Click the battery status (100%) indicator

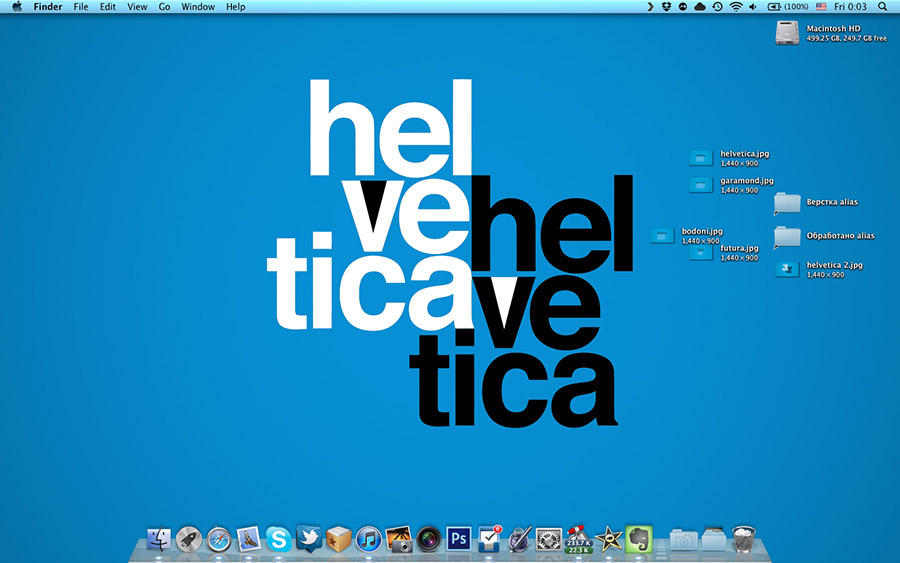pyautogui.click(x=788, y=7)
